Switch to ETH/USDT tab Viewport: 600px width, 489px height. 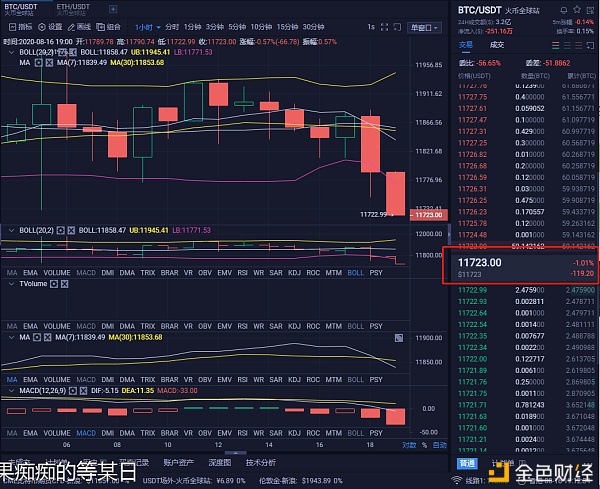(x=73, y=9)
